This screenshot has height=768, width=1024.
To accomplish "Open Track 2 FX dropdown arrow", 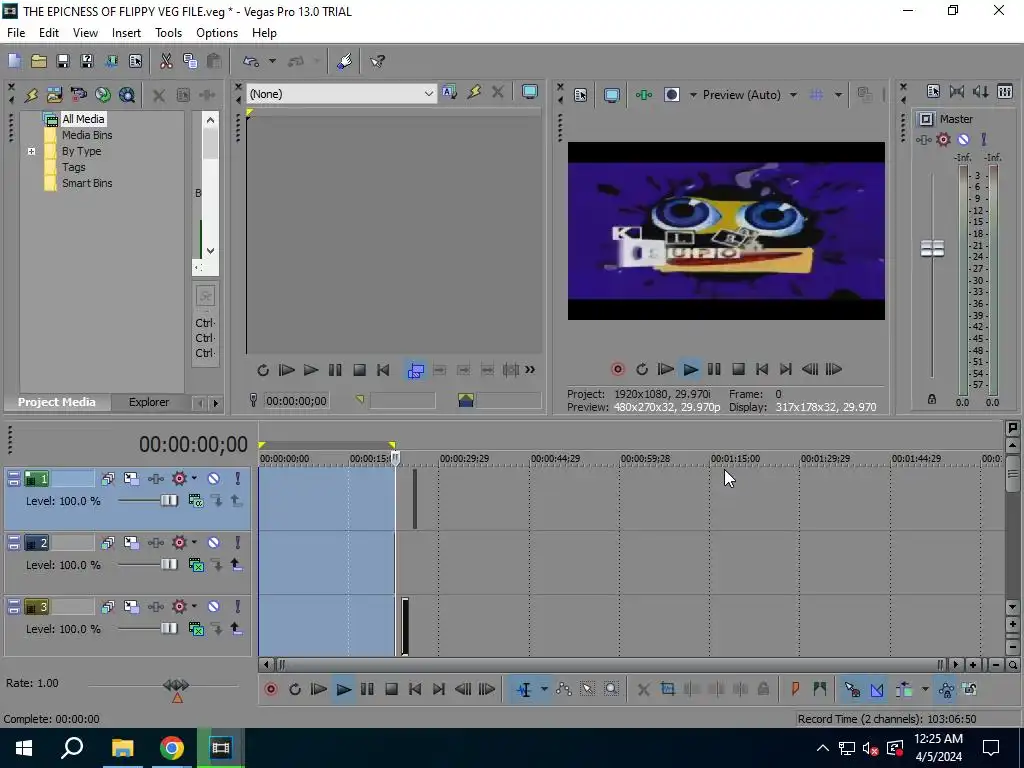I will point(194,543).
